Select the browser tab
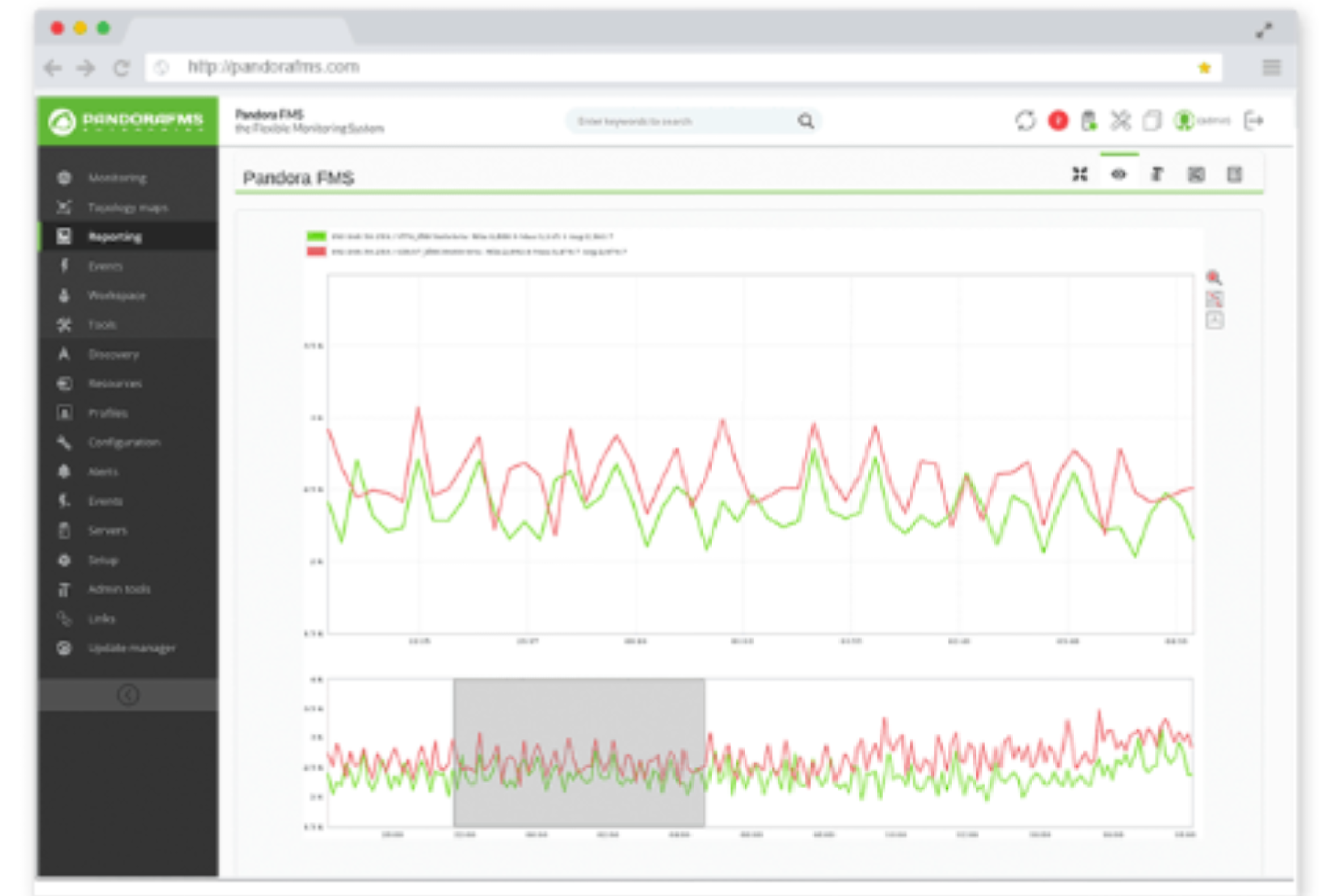Screen dimensions: 1343x896 point(237,31)
